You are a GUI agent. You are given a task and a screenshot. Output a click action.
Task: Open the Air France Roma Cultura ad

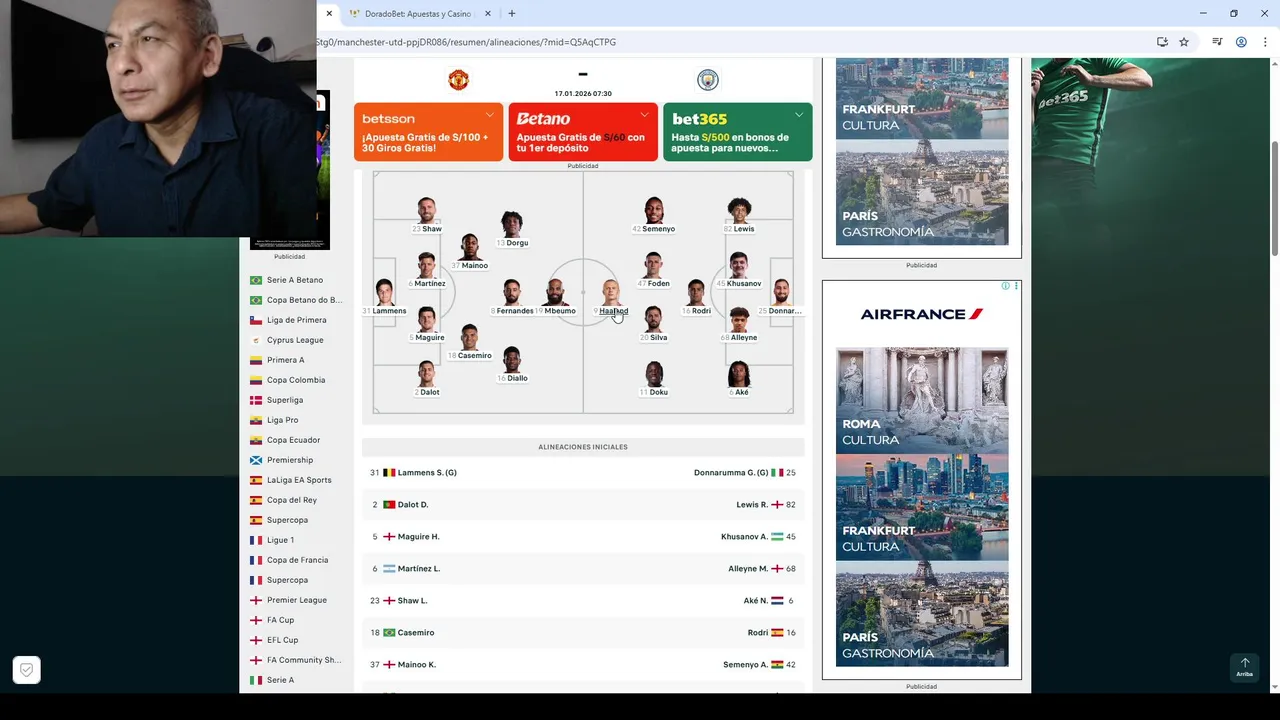tap(922, 400)
